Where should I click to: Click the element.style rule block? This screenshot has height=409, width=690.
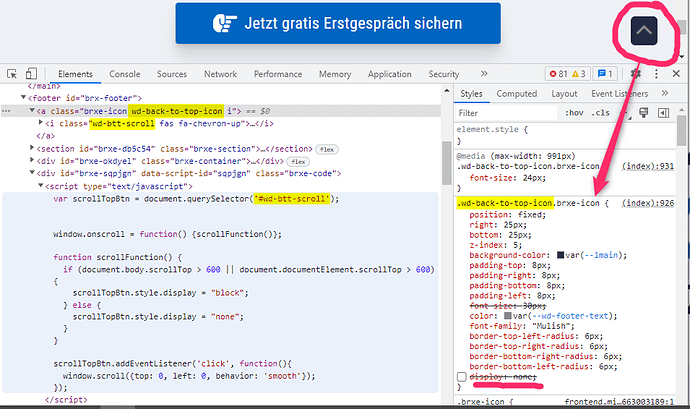(565, 135)
